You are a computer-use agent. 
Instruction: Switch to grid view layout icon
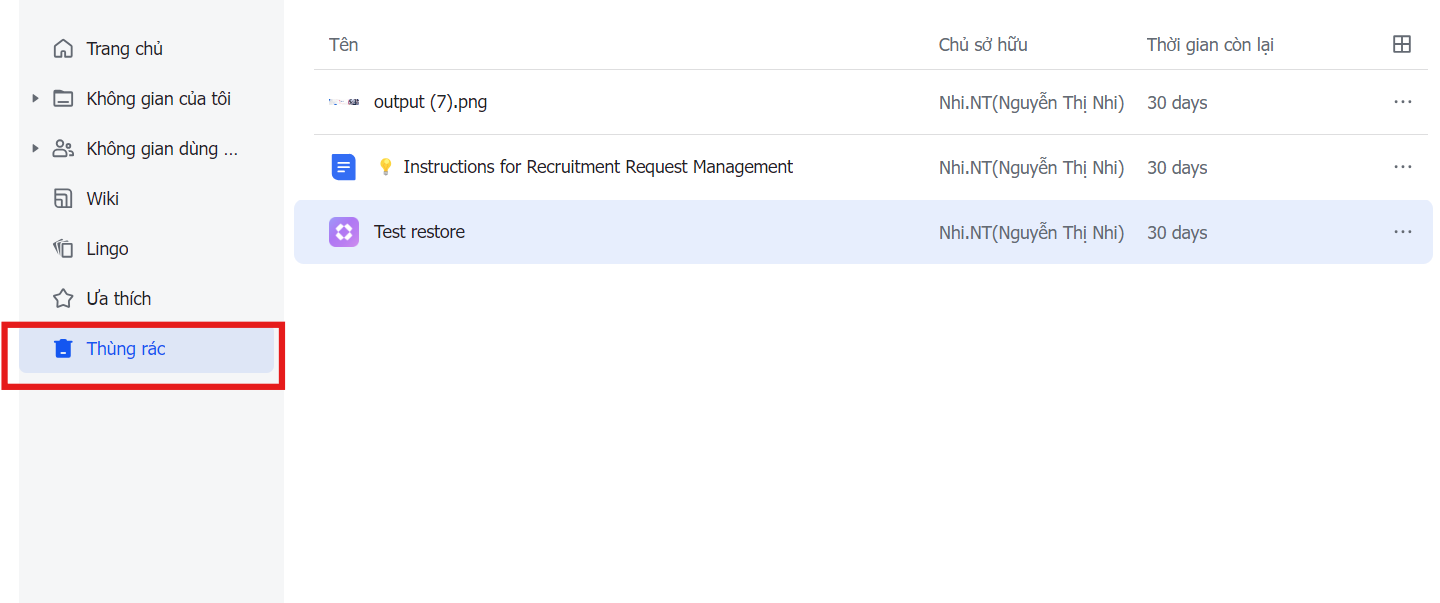(1402, 44)
